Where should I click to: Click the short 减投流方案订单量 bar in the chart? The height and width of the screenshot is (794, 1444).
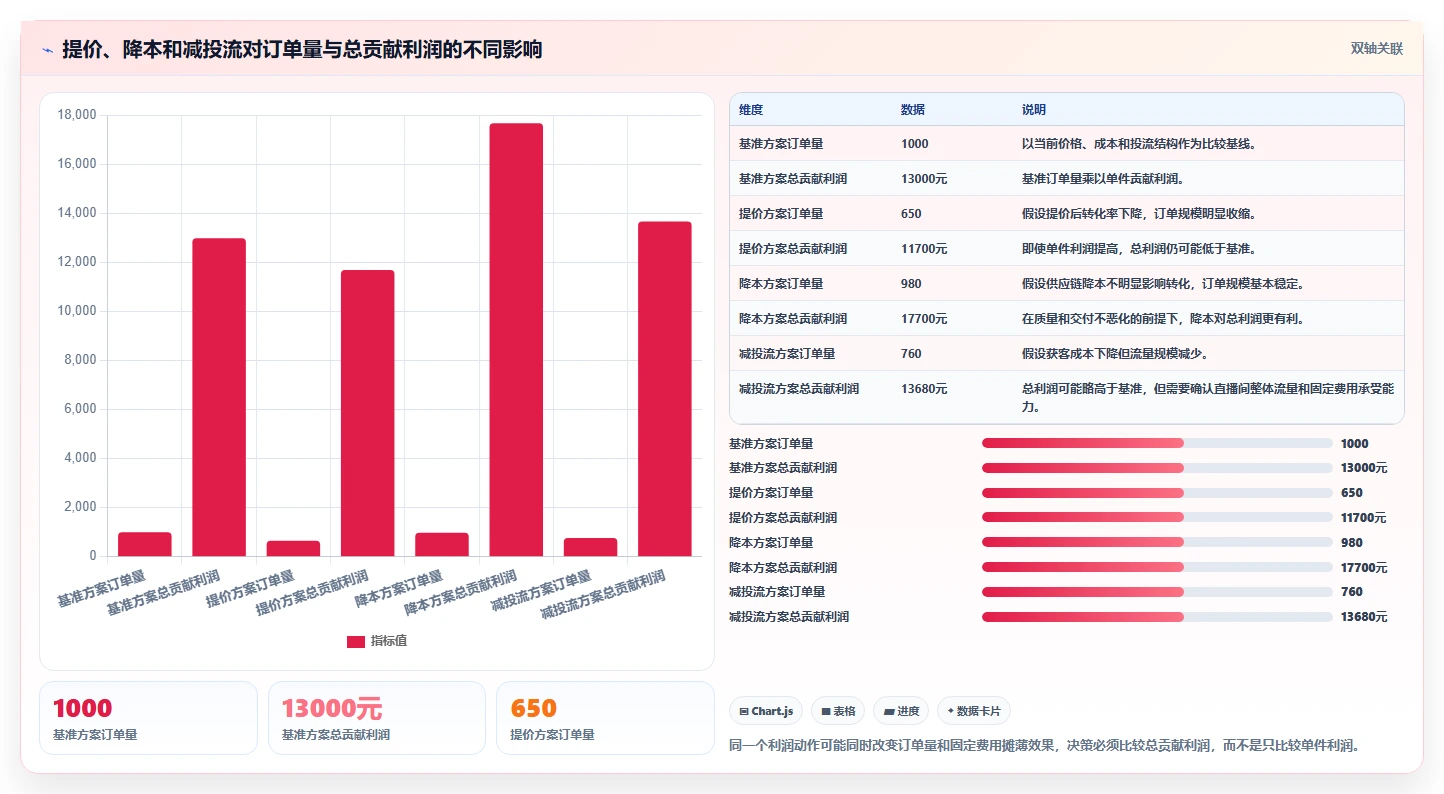pyautogui.click(x=590, y=547)
